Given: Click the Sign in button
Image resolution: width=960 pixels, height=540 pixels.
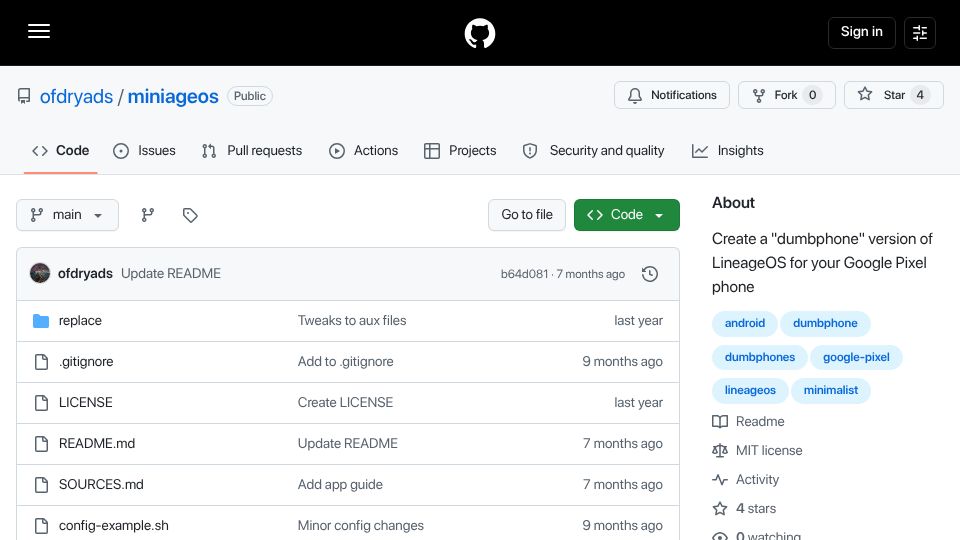Looking at the screenshot, I should click(861, 32).
